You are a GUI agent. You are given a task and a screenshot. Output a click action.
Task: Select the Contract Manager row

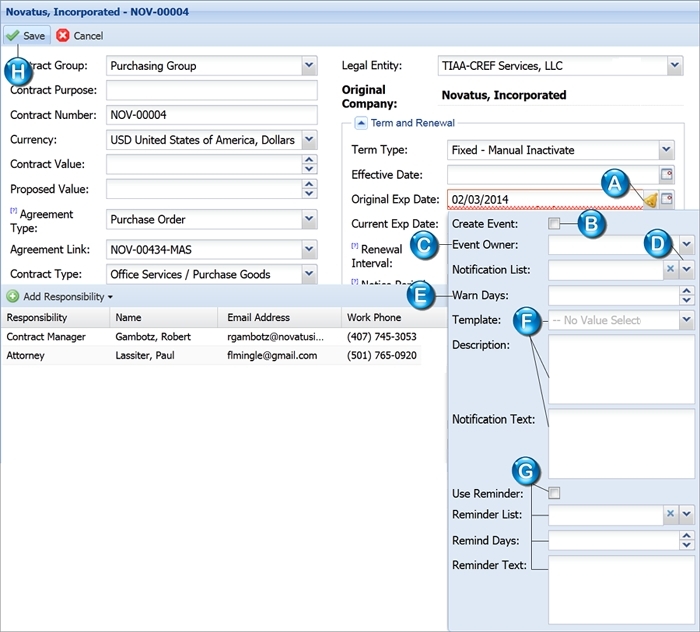pos(211,337)
